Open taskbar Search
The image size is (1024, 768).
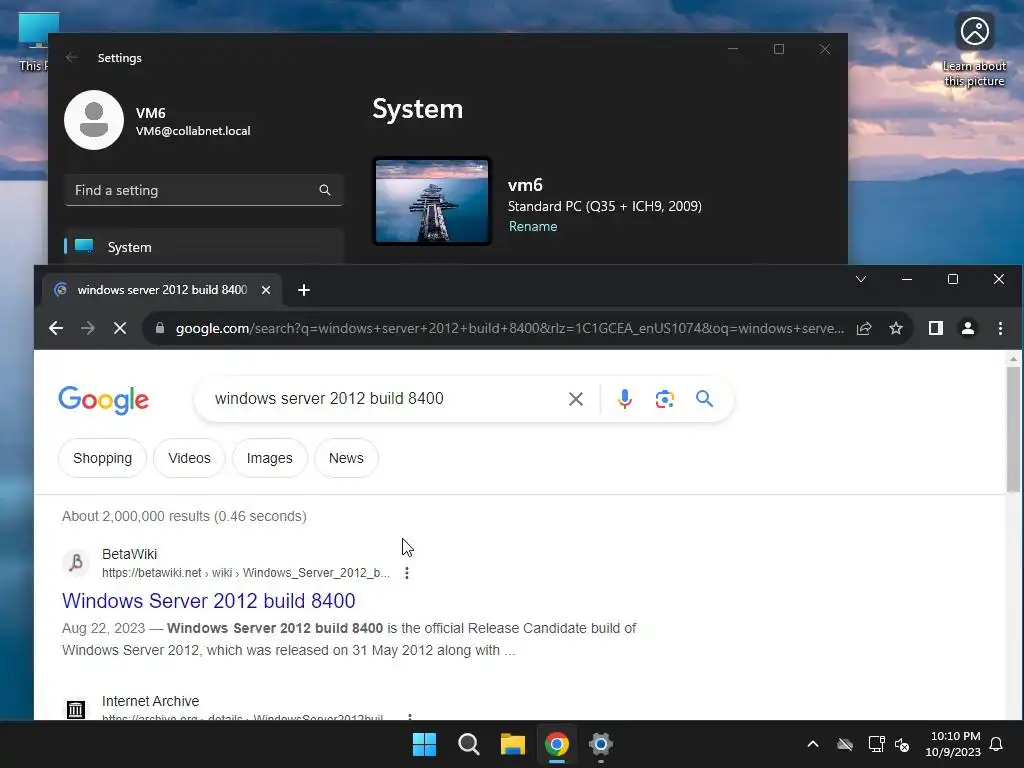[469, 744]
